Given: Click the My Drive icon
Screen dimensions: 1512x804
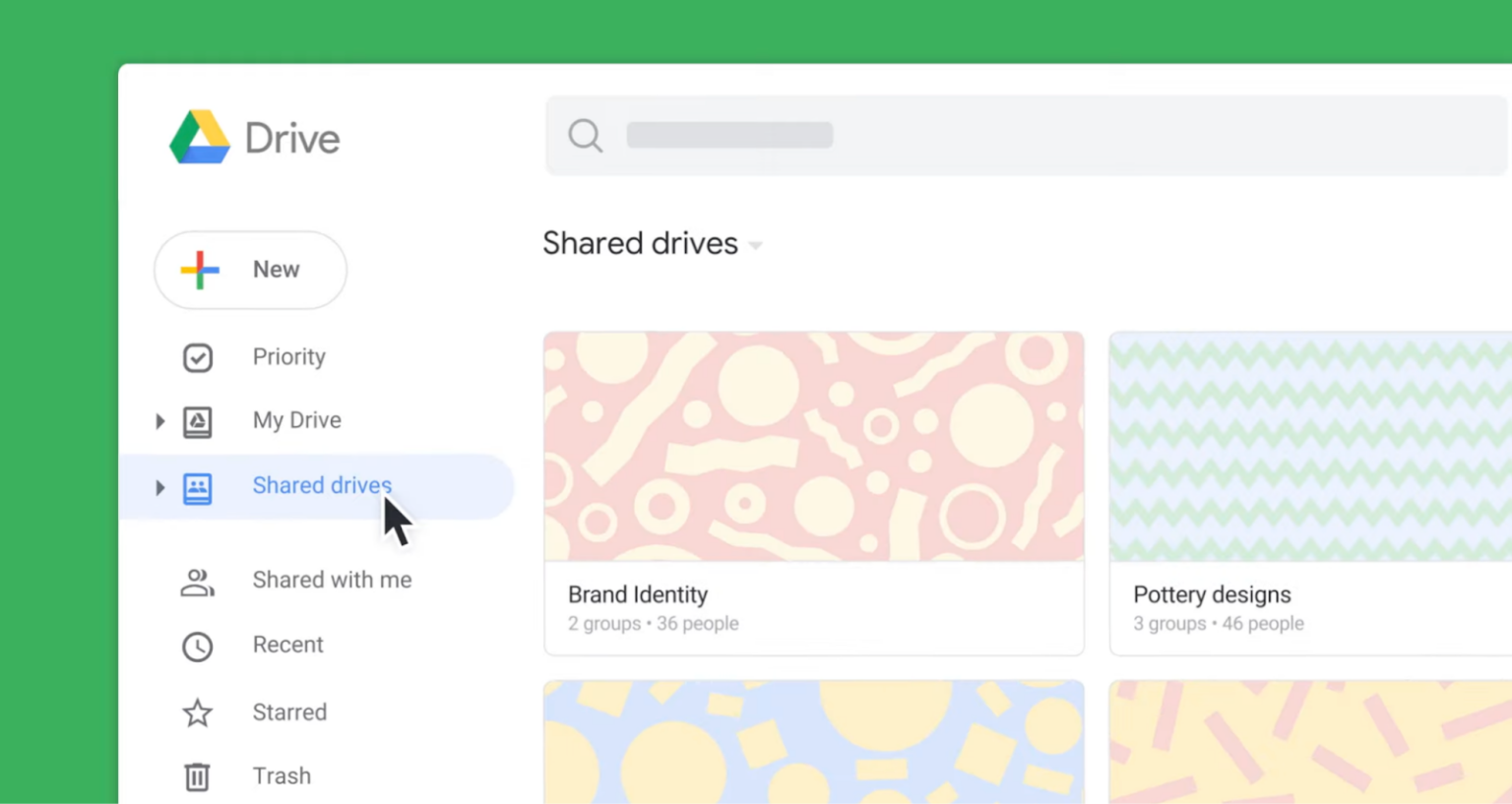Looking at the screenshot, I should pyautogui.click(x=197, y=420).
